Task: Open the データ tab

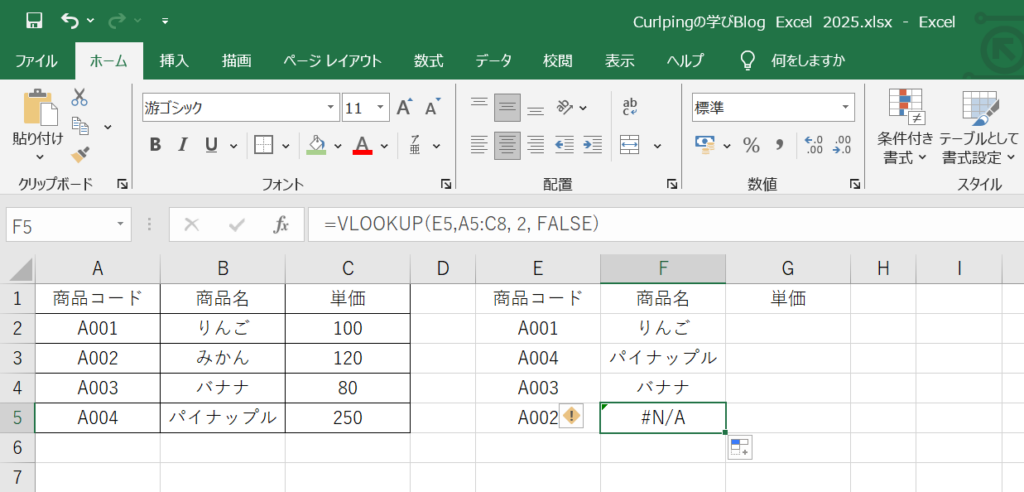Action: point(493,61)
